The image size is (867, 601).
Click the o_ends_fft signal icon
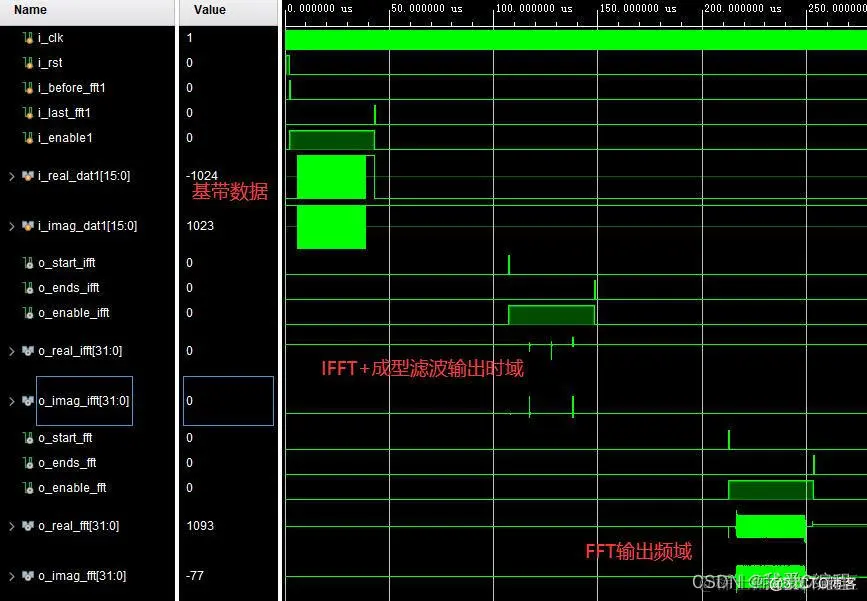pos(28,462)
